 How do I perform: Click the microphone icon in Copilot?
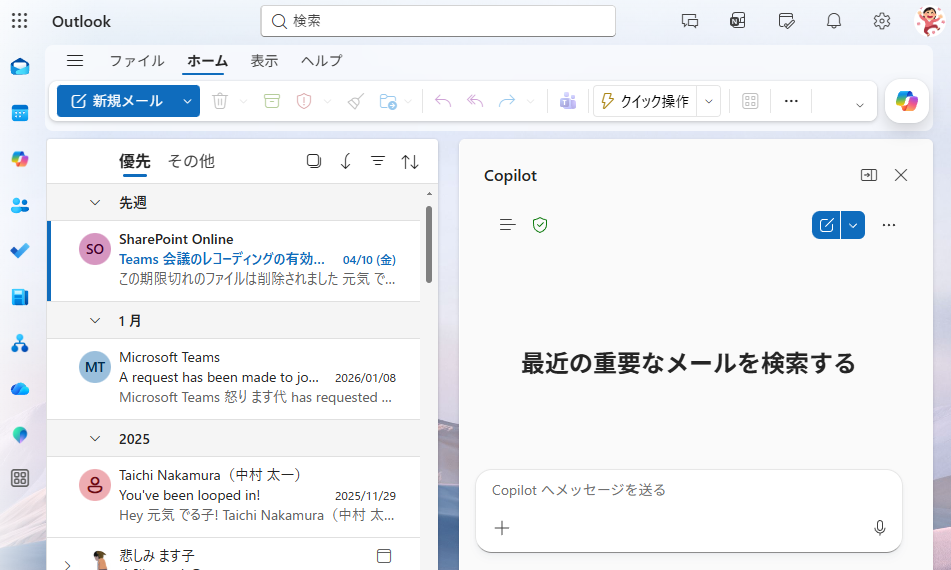point(879,528)
